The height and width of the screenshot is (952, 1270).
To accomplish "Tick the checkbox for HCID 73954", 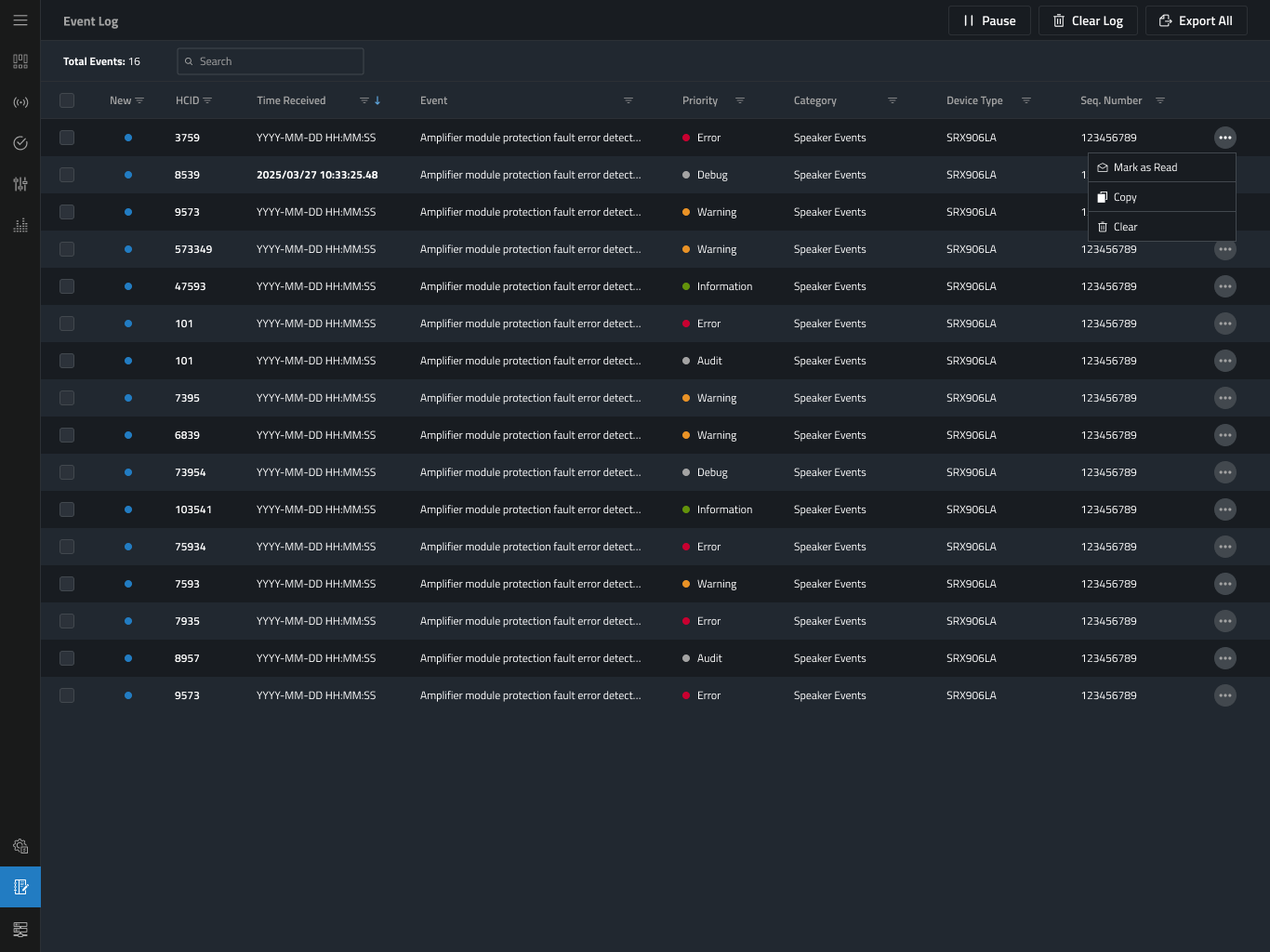I will [x=67, y=472].
